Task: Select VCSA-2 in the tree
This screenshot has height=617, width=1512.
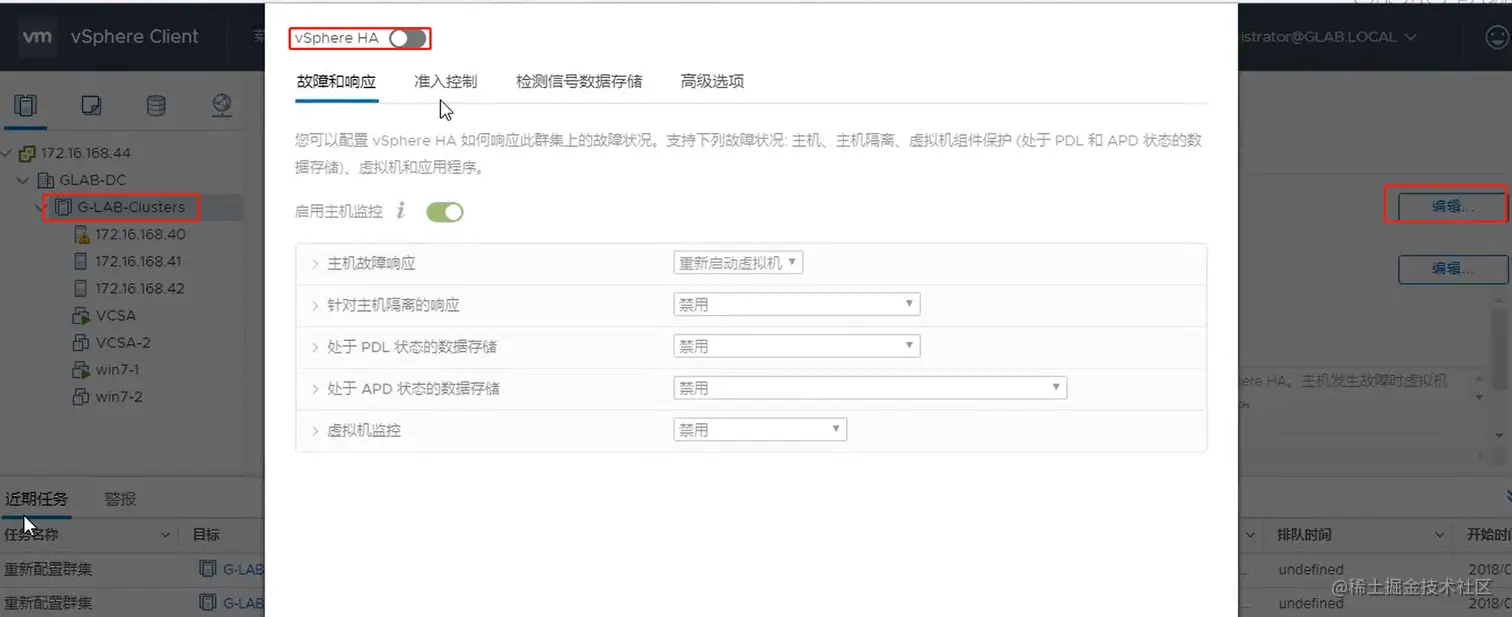Action: 123,342
